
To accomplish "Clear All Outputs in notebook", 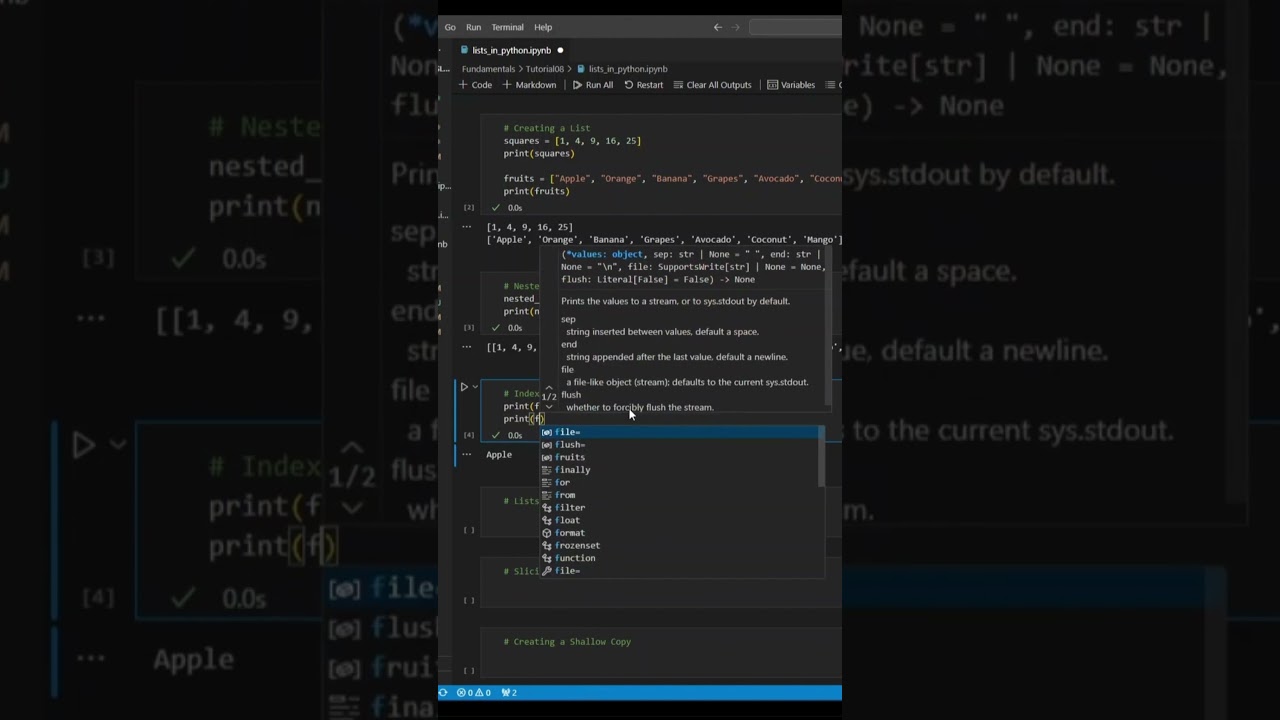I will coord(712,85).
